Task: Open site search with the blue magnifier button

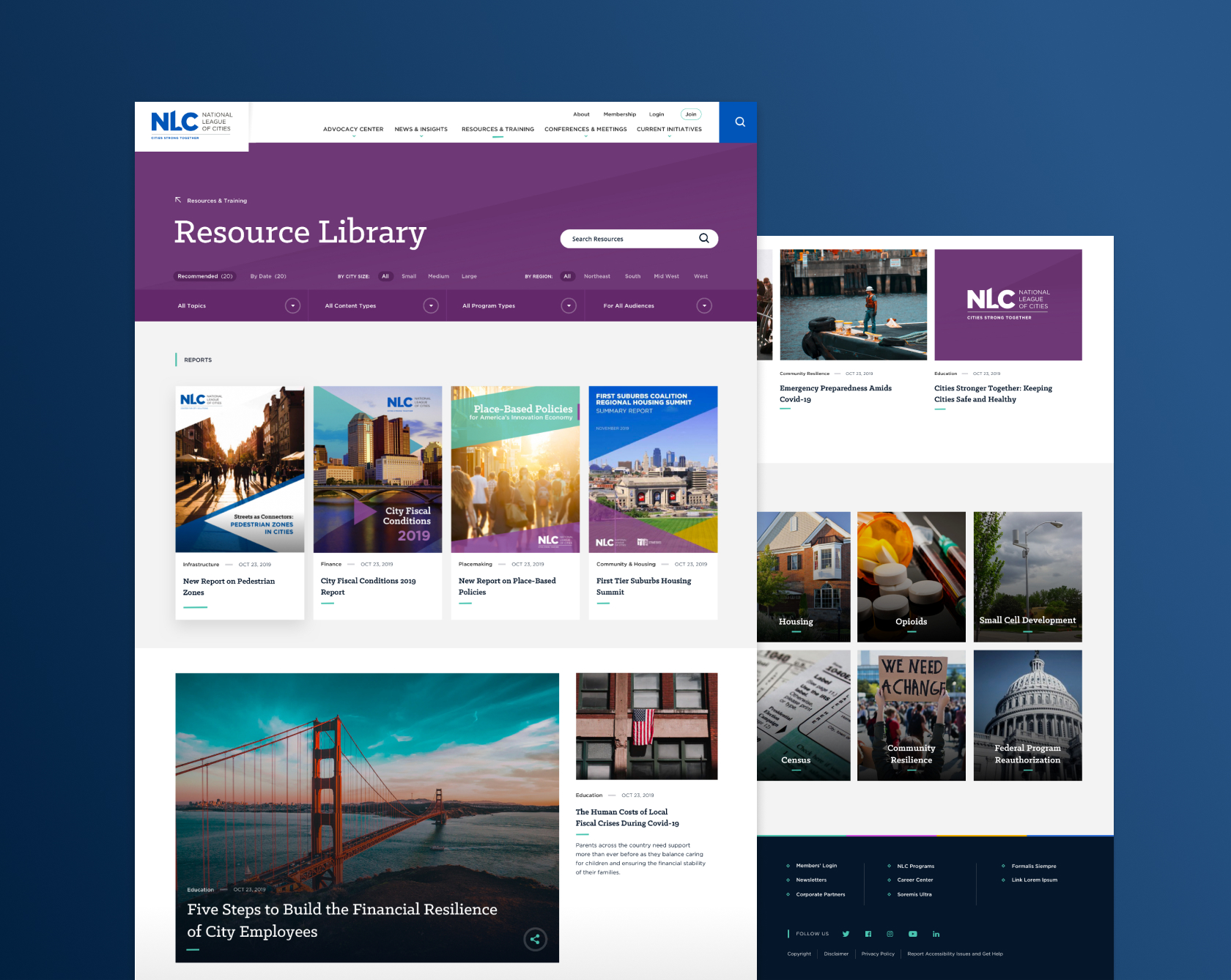Action: coord(739,122)
